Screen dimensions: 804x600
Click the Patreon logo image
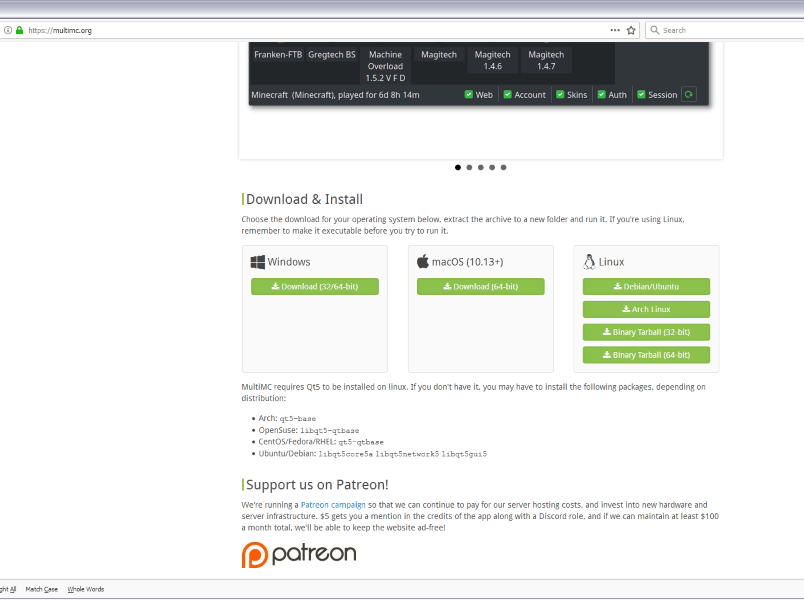[299, 554]
